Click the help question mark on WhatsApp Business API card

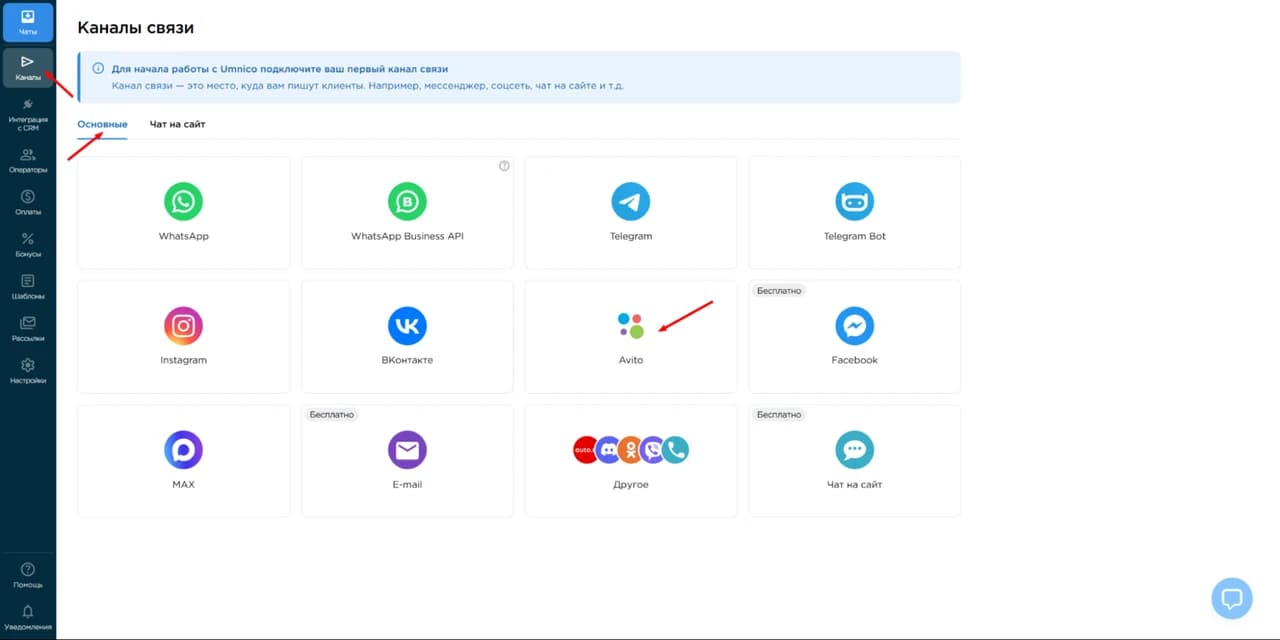(504, 166)
